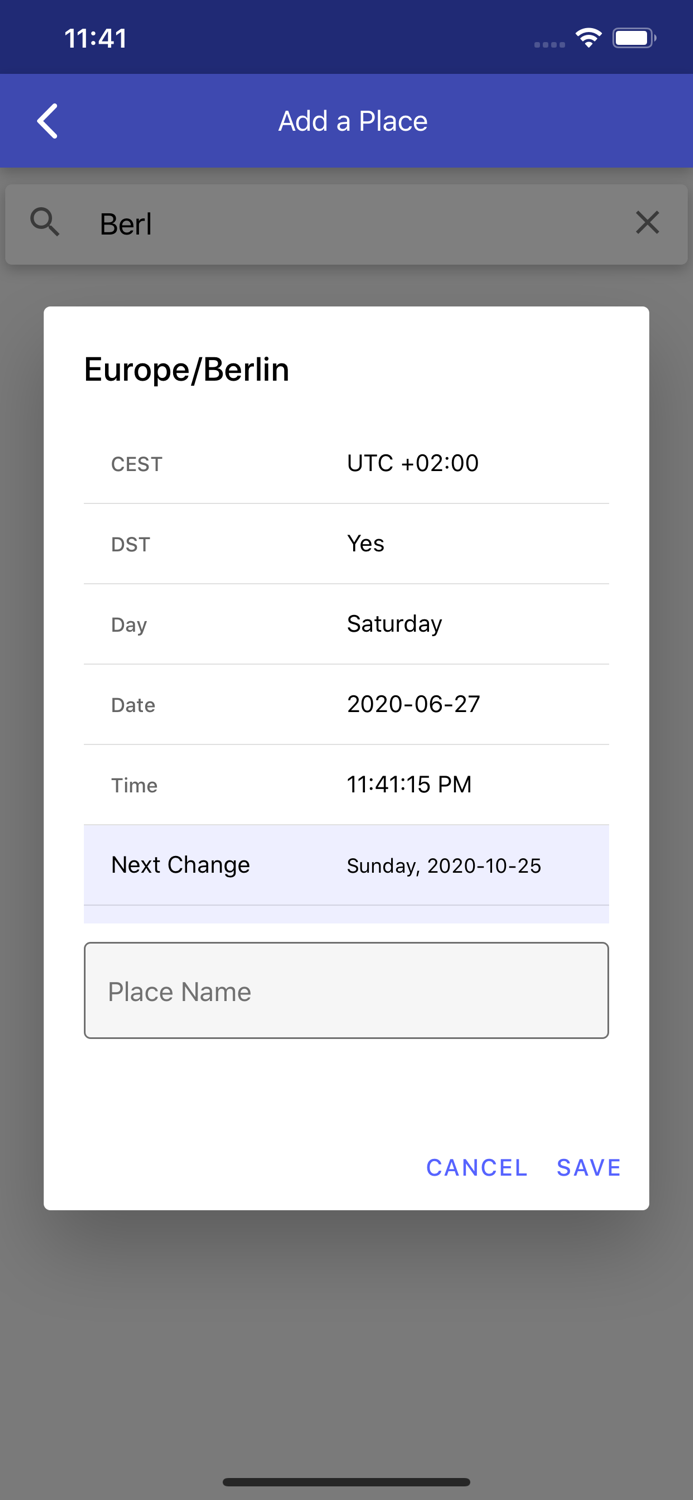This screenshot has height=1500, width=693.
Task: Tap the back arrow icon
Action: tap(47, 121)
